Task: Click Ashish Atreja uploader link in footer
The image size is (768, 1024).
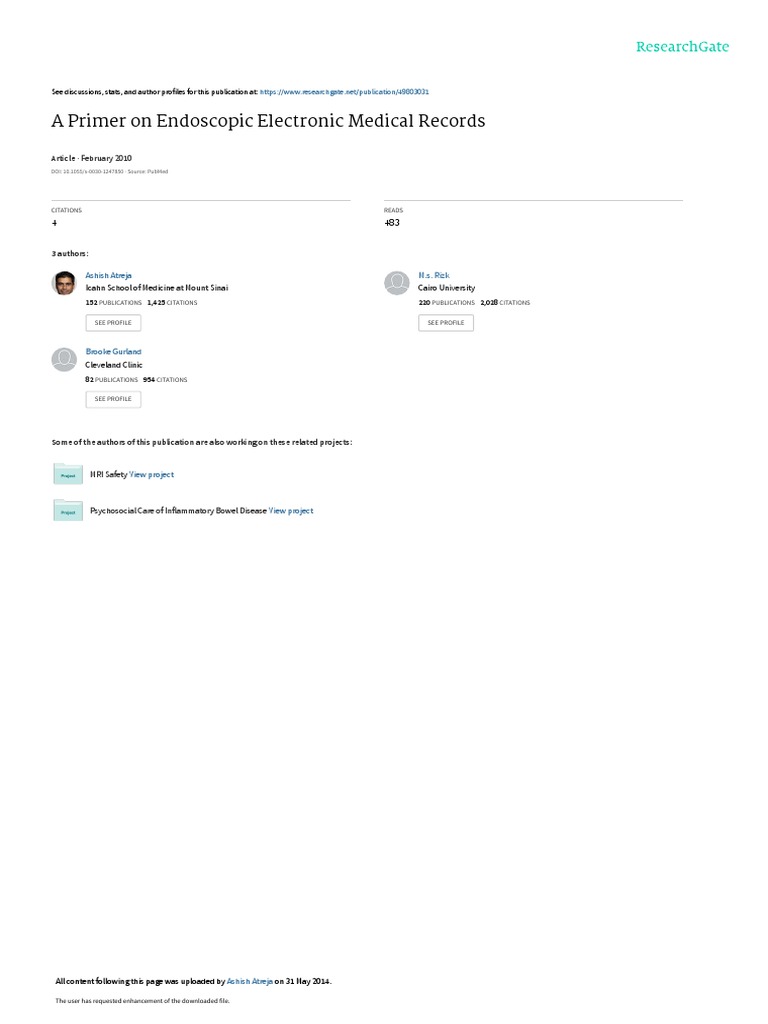Action: pyautogui.click(x=249, y=981)
